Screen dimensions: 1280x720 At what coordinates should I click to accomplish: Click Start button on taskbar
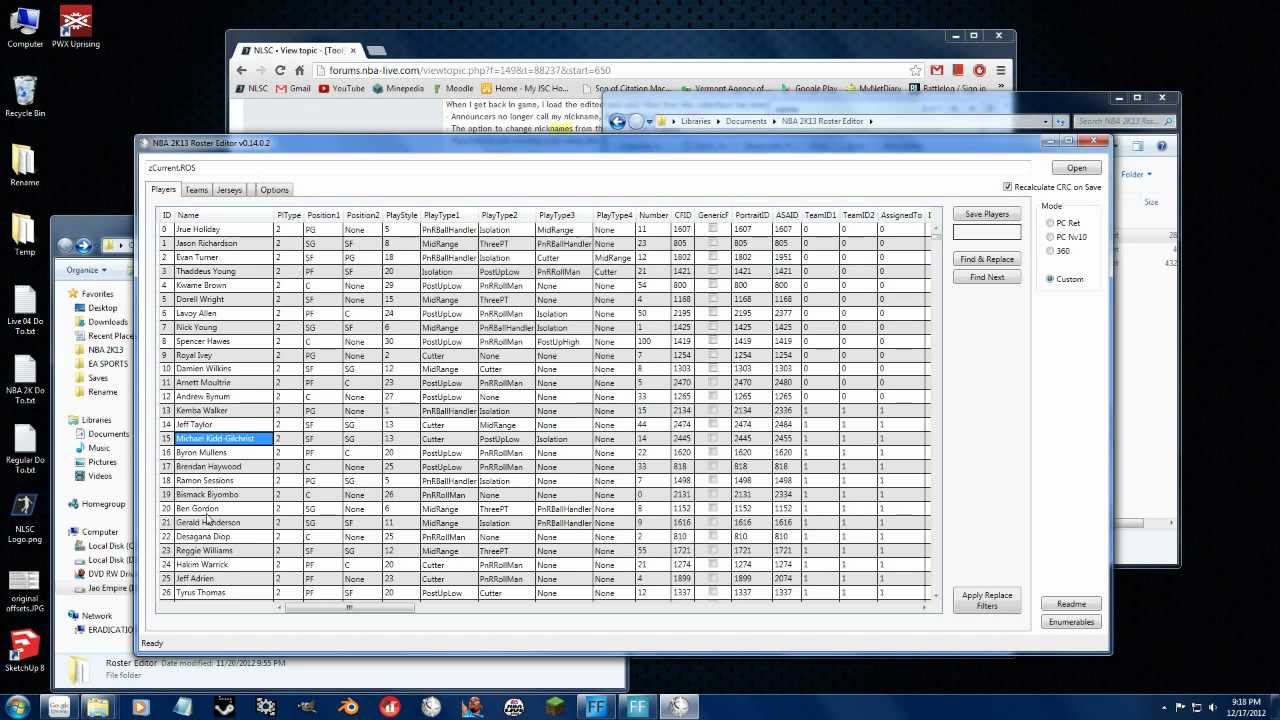tap(18, 707)
